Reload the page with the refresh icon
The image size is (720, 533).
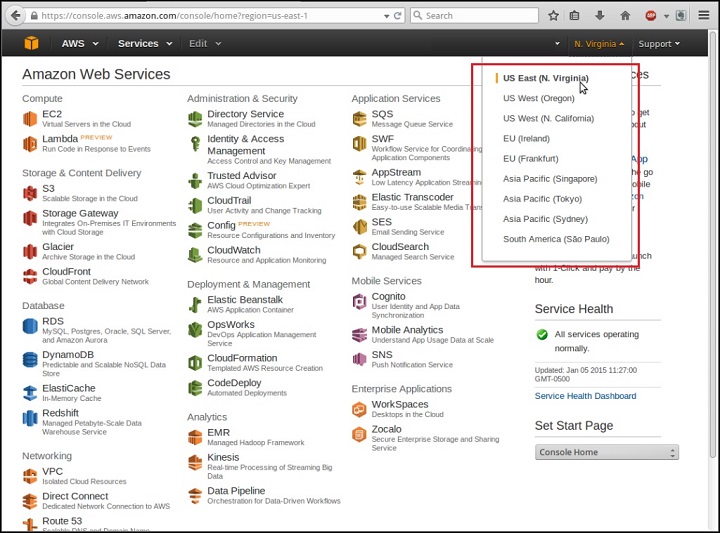point(398,16)
